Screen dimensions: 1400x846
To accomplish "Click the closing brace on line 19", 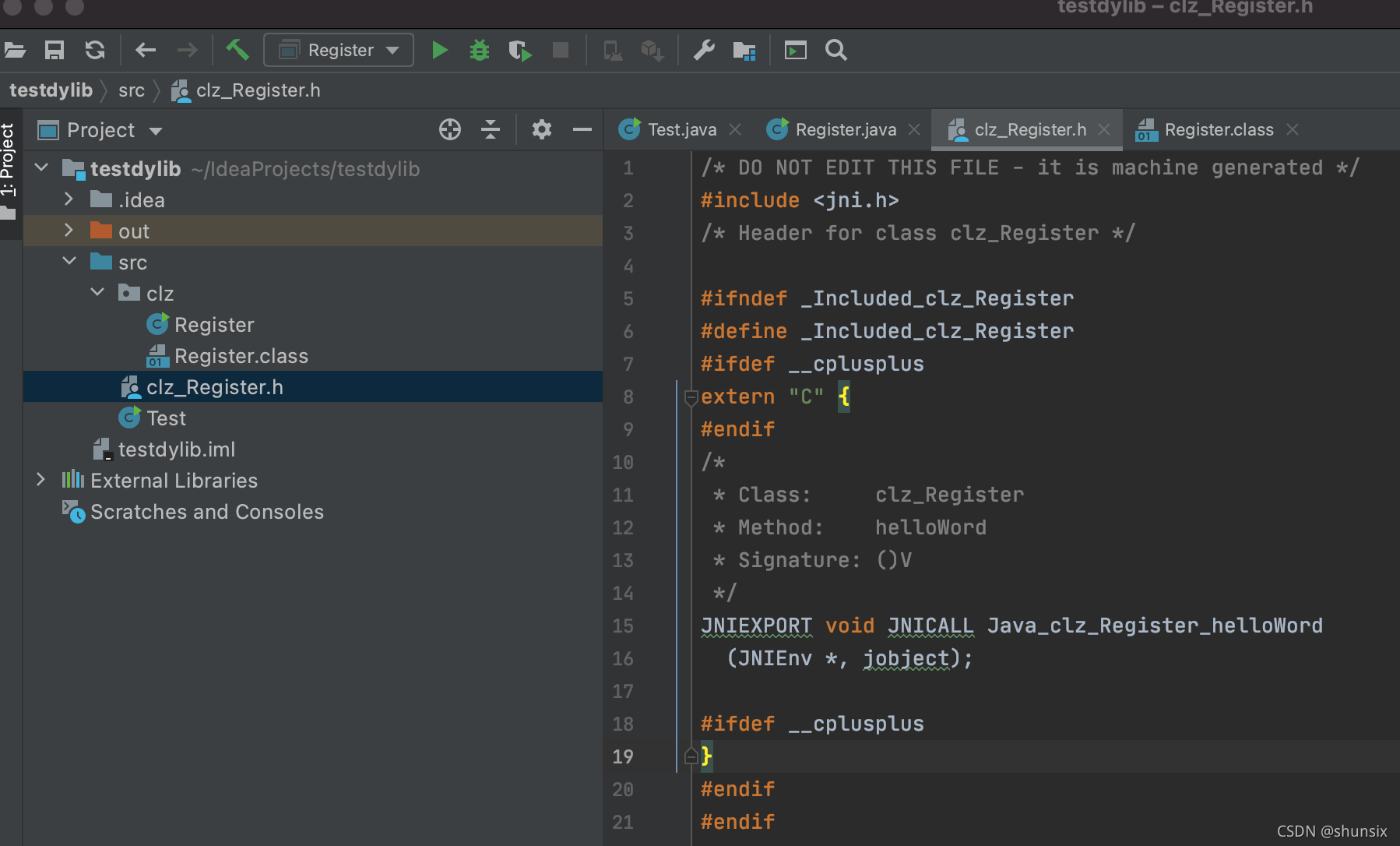I will tap(706, 756).
